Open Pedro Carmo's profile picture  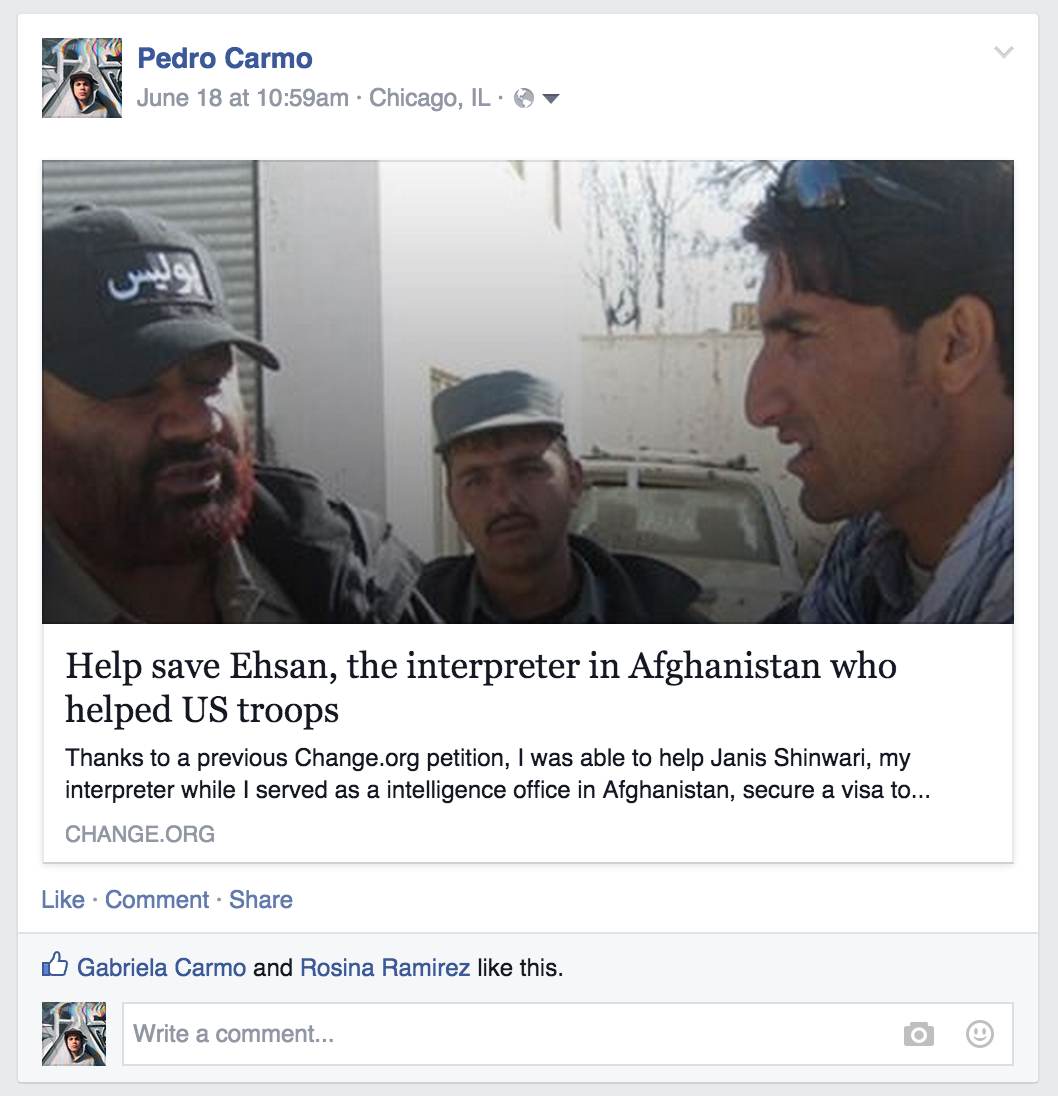[82, 78]
